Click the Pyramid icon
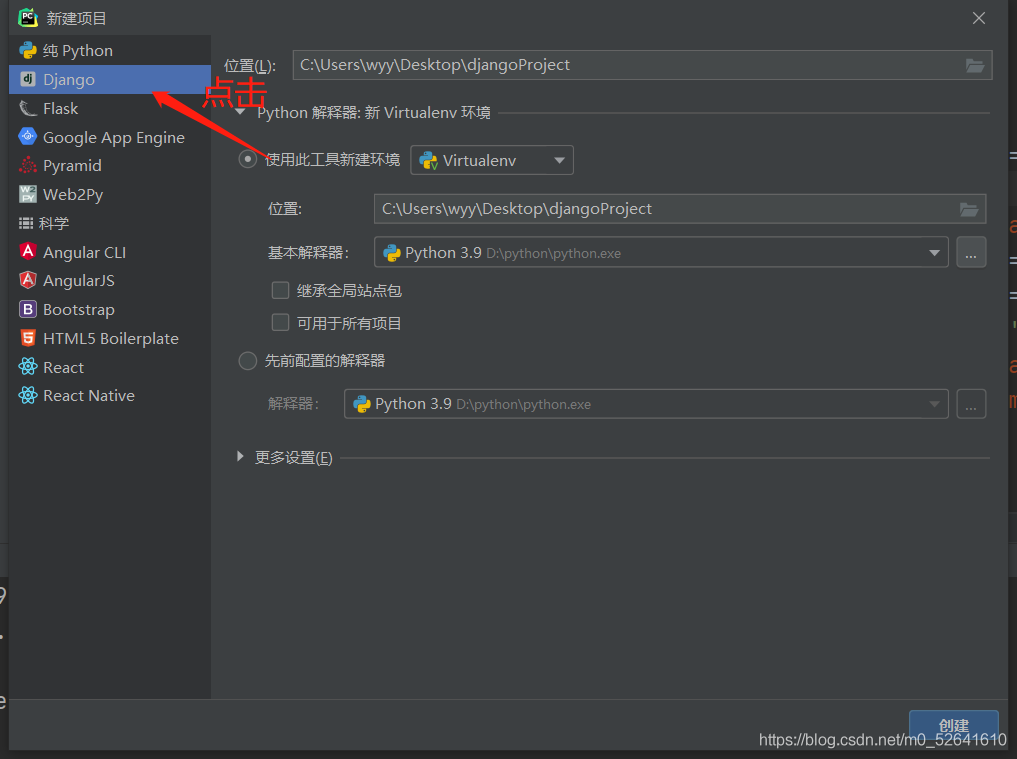1017x759 pixels. [28, 165]
